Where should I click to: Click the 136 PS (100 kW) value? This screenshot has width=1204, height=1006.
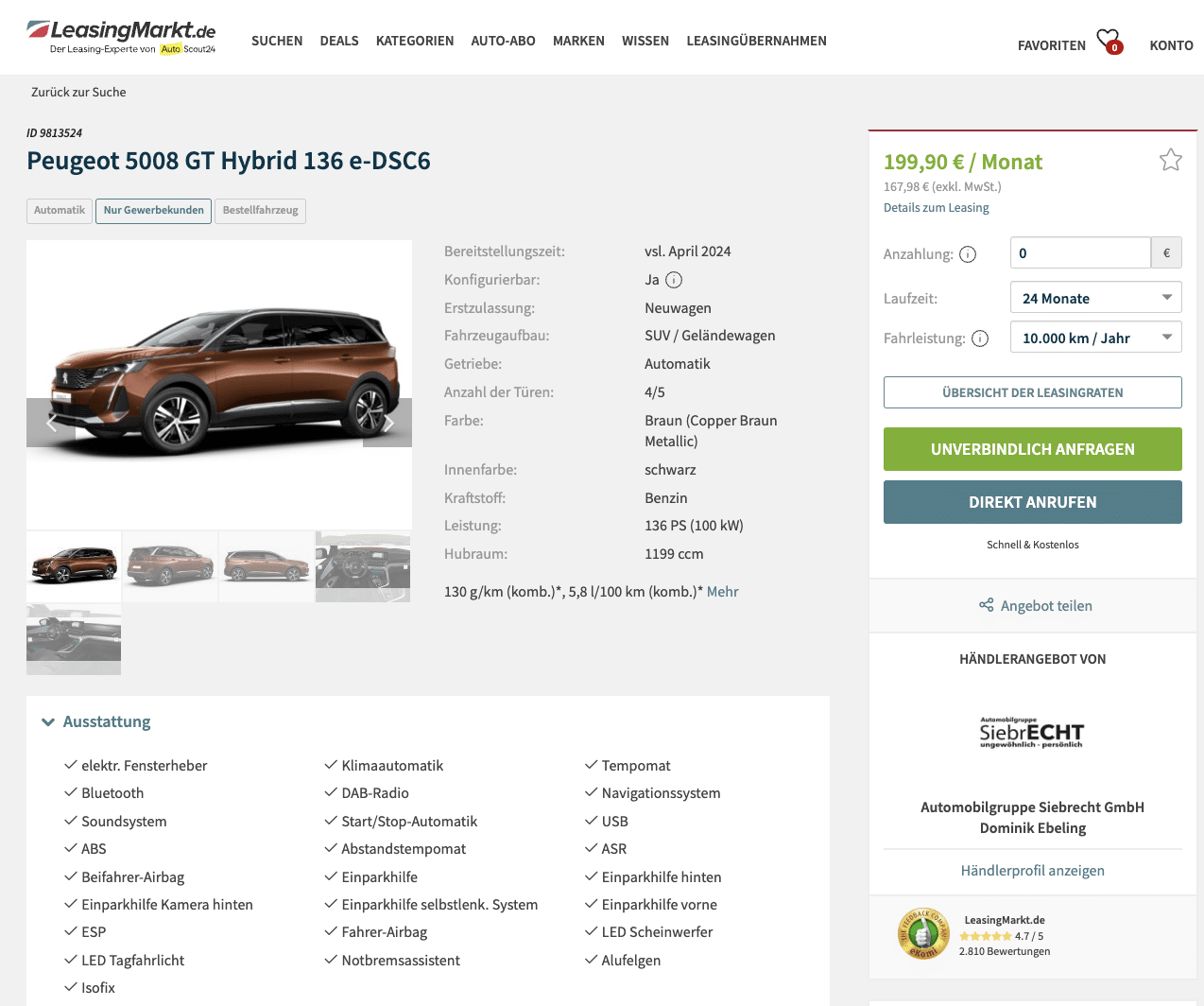tap(695, 526)
